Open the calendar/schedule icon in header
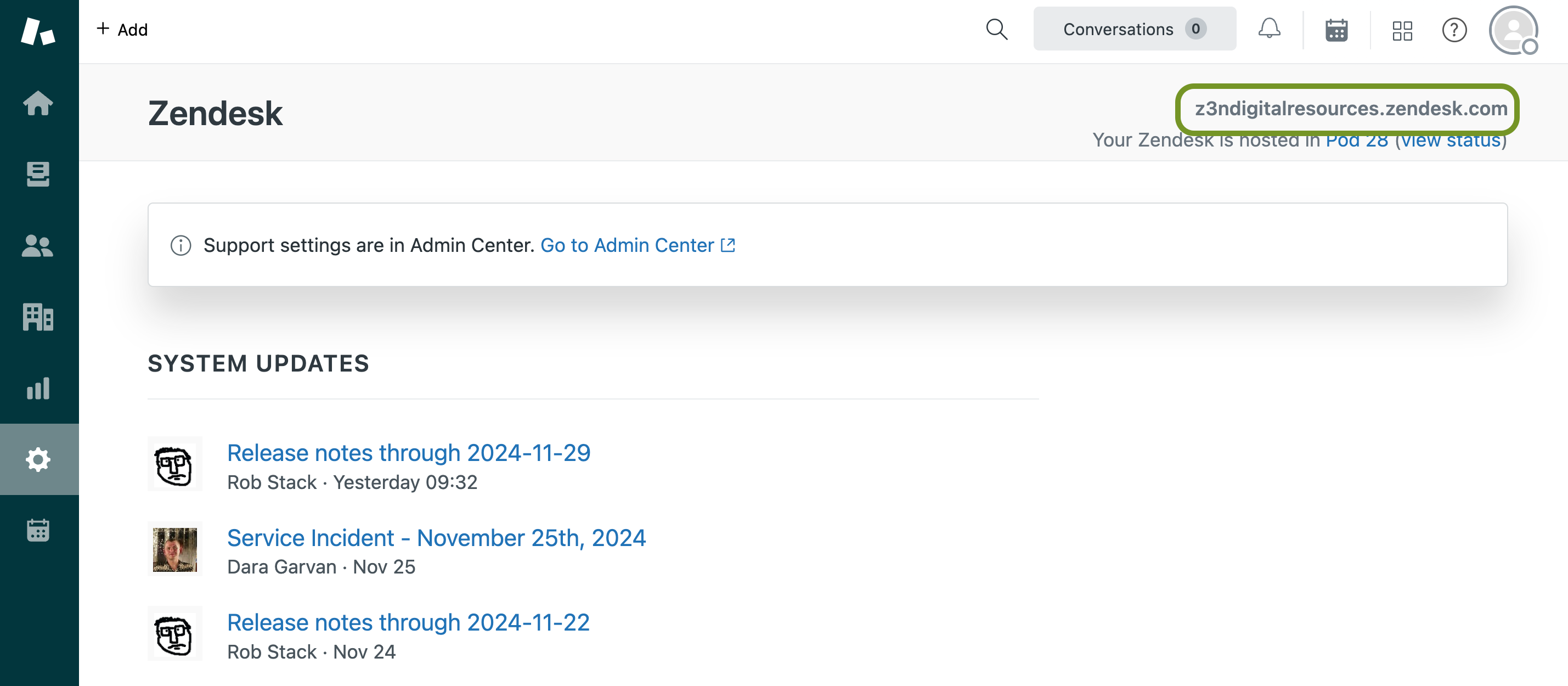 (1337, 29)
